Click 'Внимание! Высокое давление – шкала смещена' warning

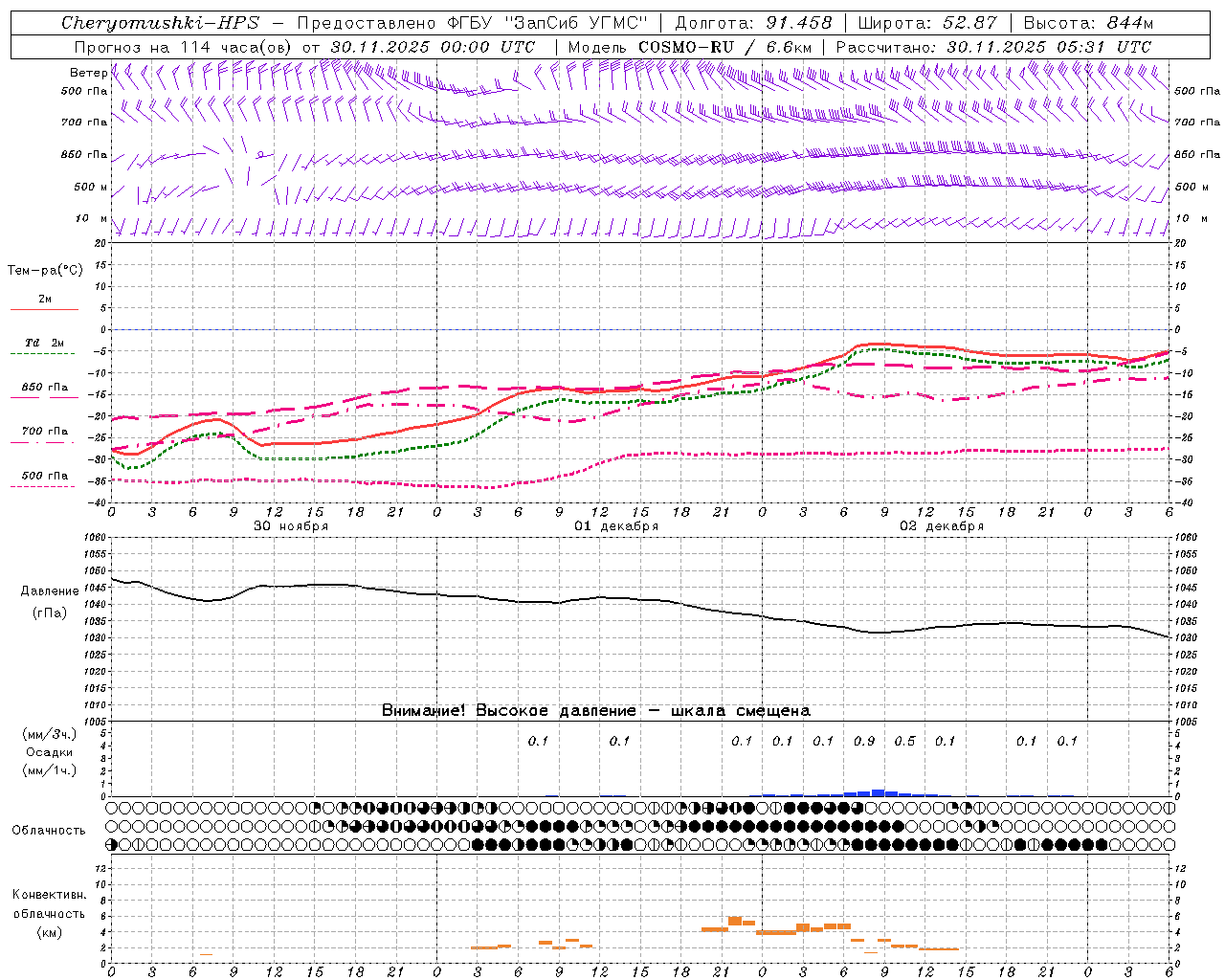coord(596,710)
